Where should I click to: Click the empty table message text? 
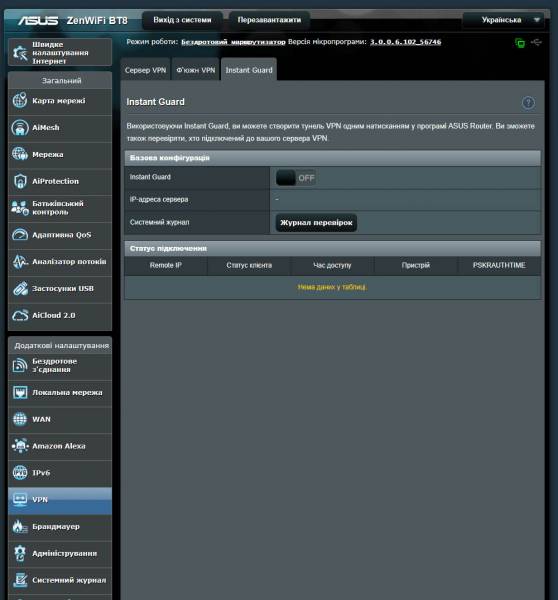pyautogui.click(x=332, y=287)
